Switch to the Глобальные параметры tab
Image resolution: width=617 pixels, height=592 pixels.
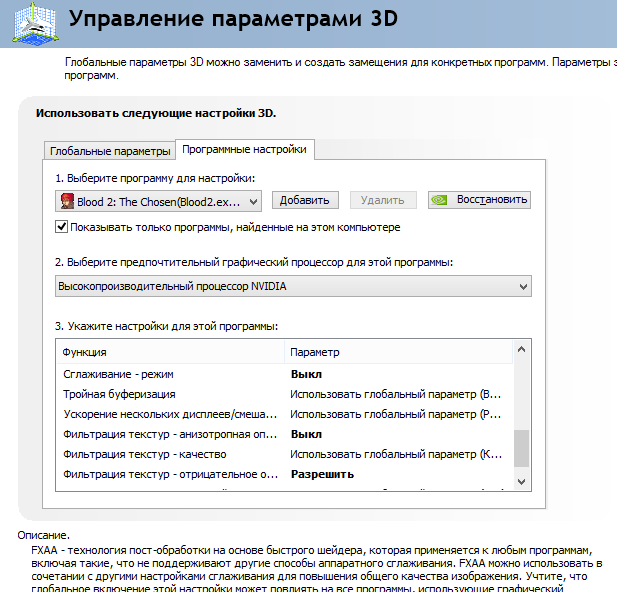pyautogui.click(x=110, y=151)
